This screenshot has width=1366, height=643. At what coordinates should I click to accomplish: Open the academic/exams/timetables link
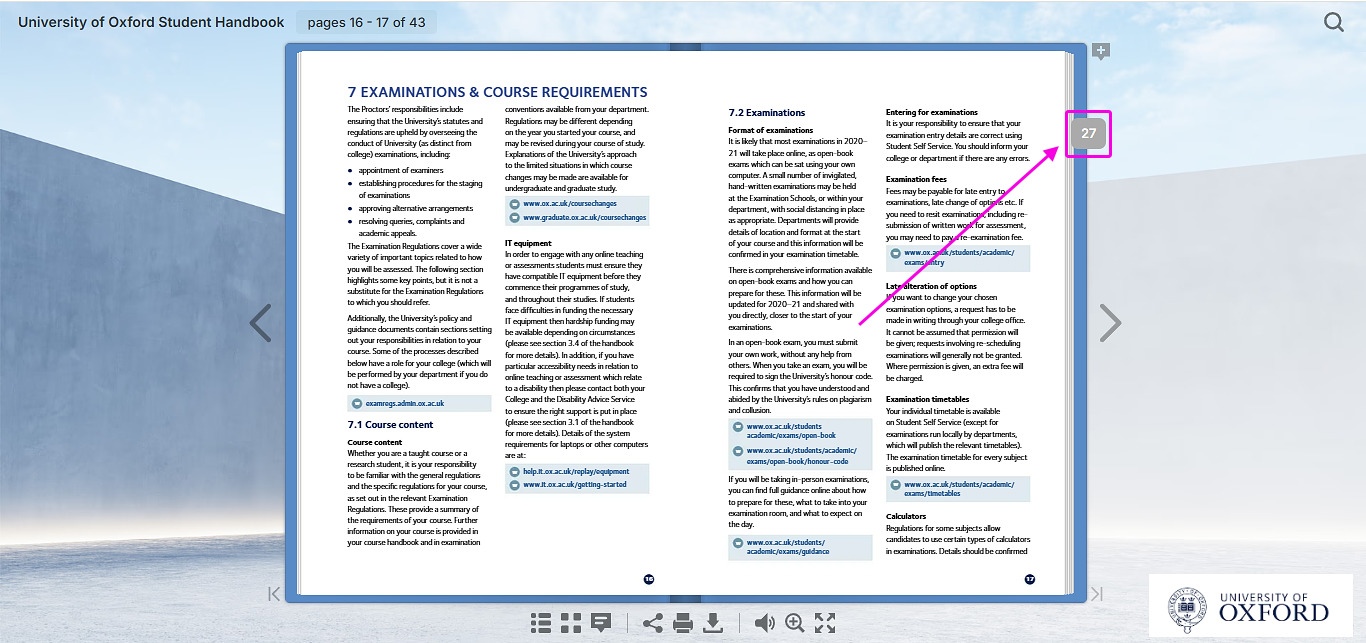958,488
